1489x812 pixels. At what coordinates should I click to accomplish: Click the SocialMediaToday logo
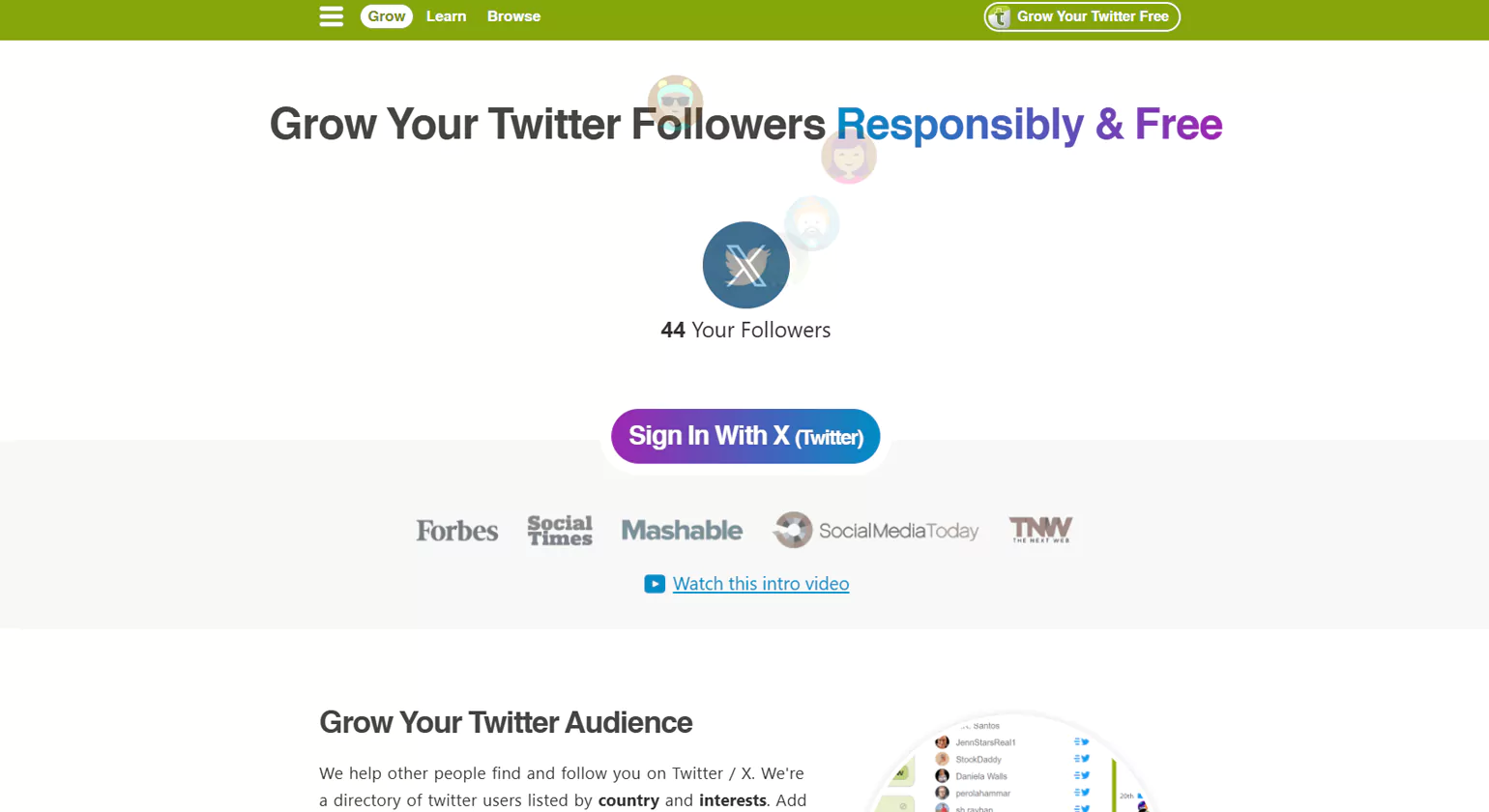click(876, 531)
